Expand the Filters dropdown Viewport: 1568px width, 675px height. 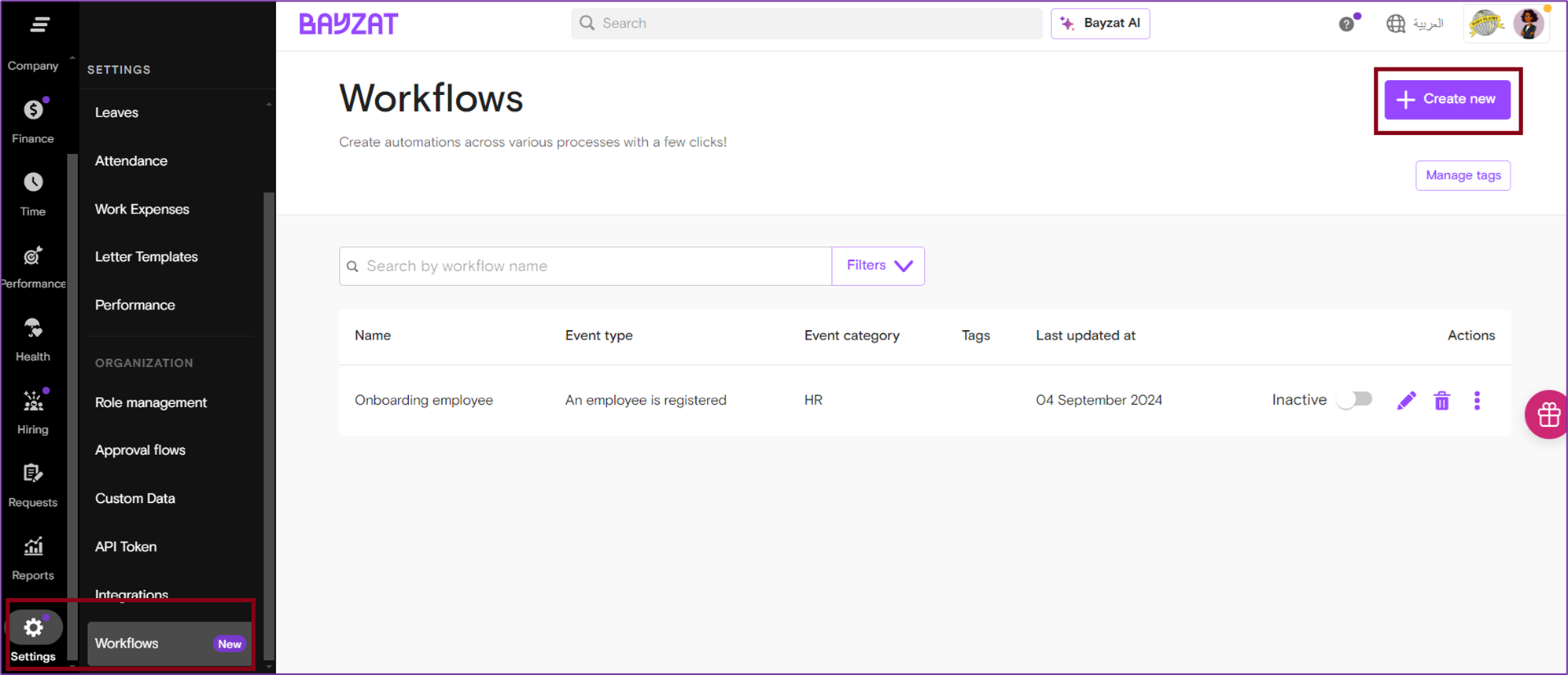878,266
